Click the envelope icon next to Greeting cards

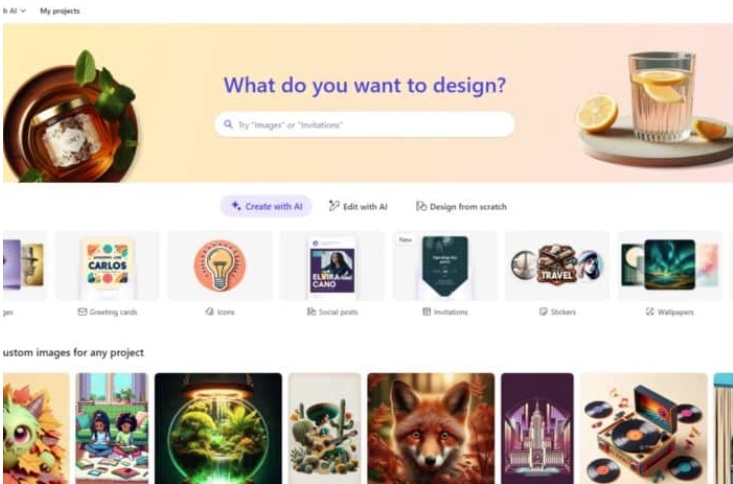82,312
